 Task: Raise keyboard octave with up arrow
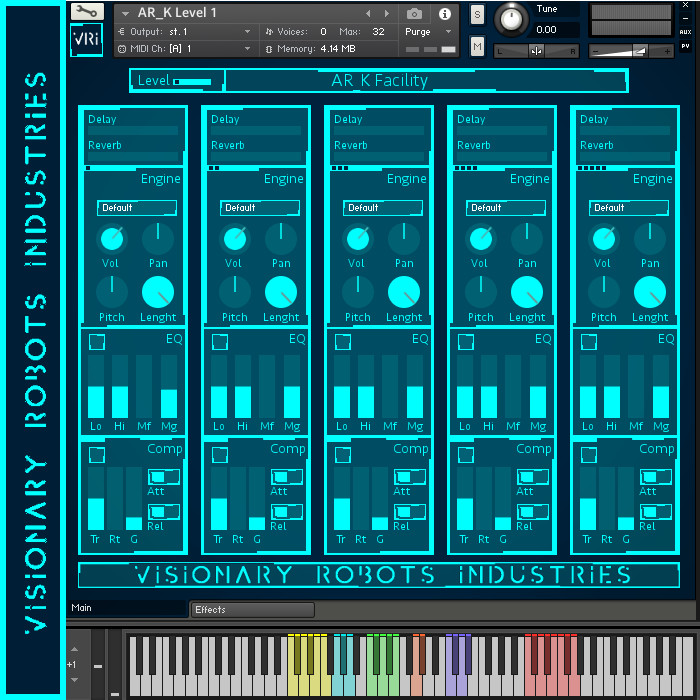pos(75,649)
